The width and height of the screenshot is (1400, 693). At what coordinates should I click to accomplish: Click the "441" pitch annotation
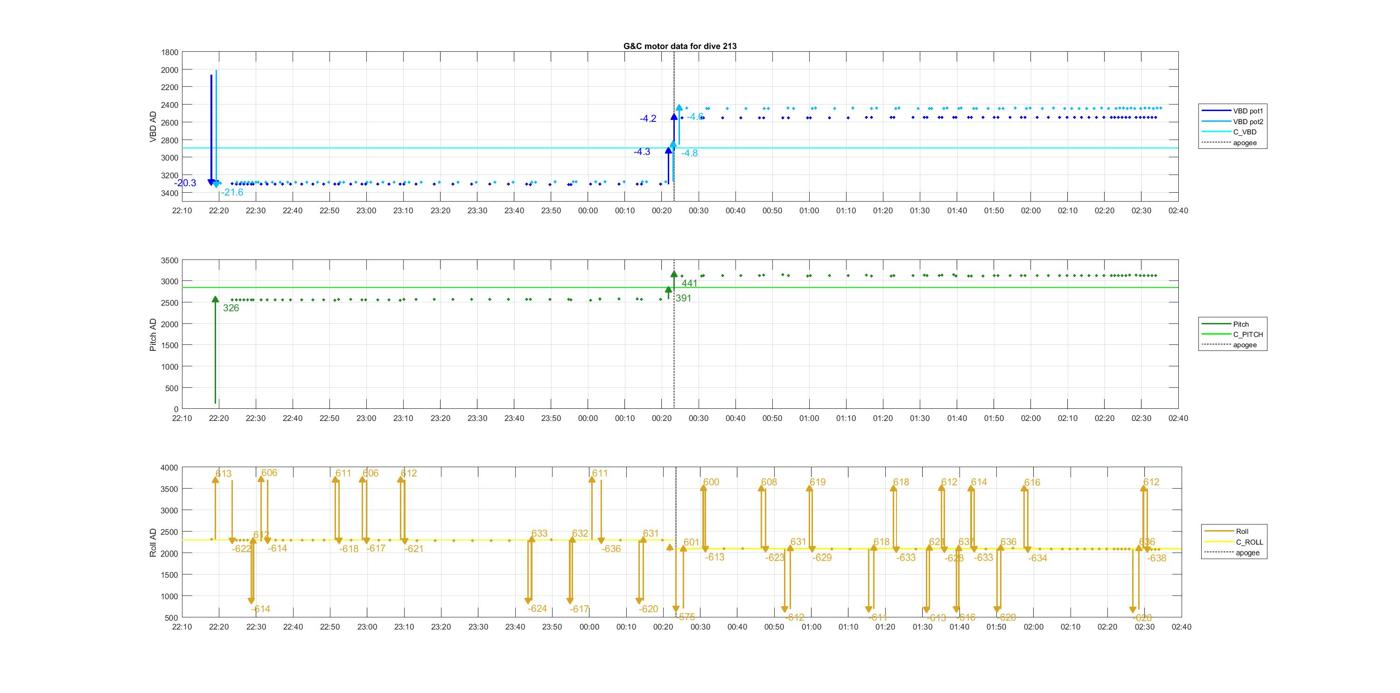(689, 284)
